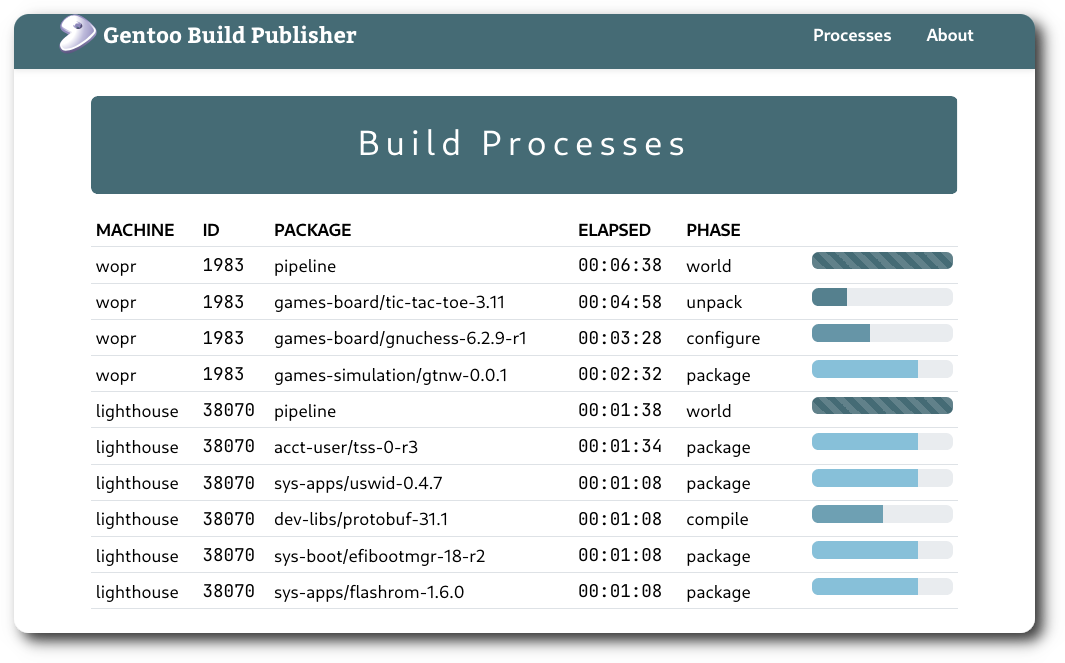1065x663 pixels.
Task: Click the compile phase label
Action: [x=717, y=520]
